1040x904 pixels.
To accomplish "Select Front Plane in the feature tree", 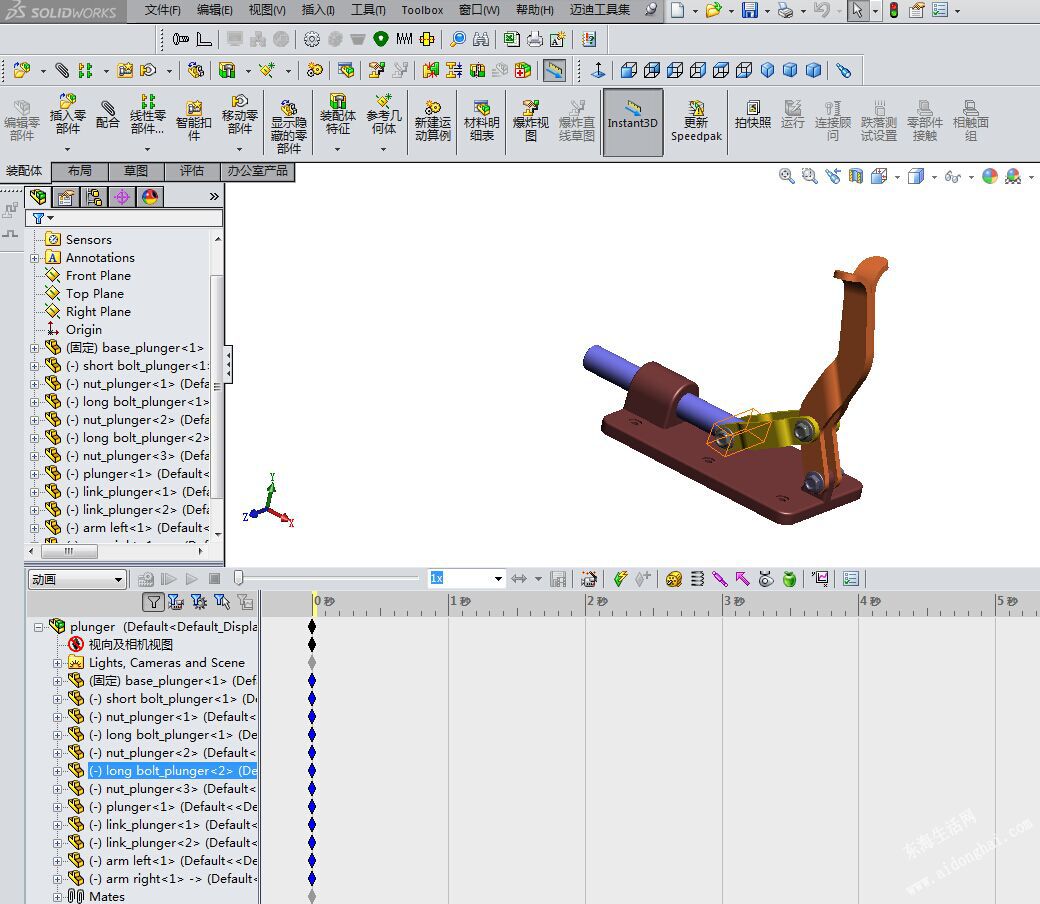I will click(98, 276).
